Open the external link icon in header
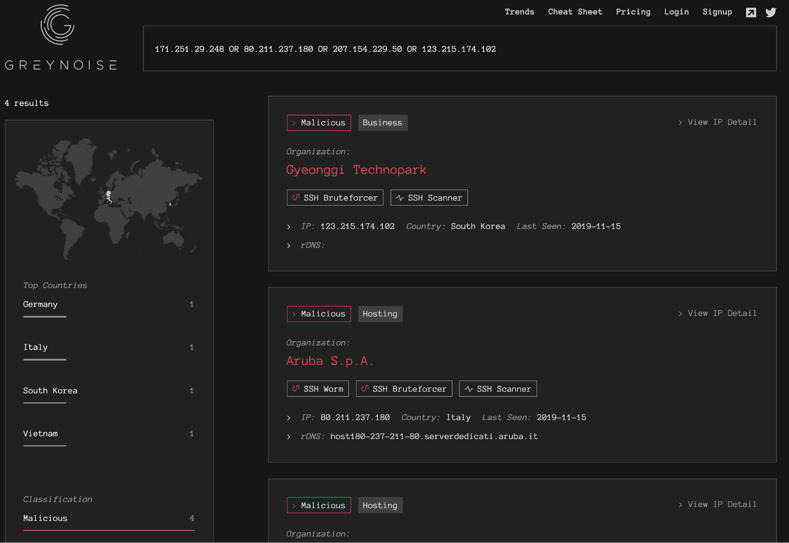This screenshot has height=543, width=789. coord(751,13)
